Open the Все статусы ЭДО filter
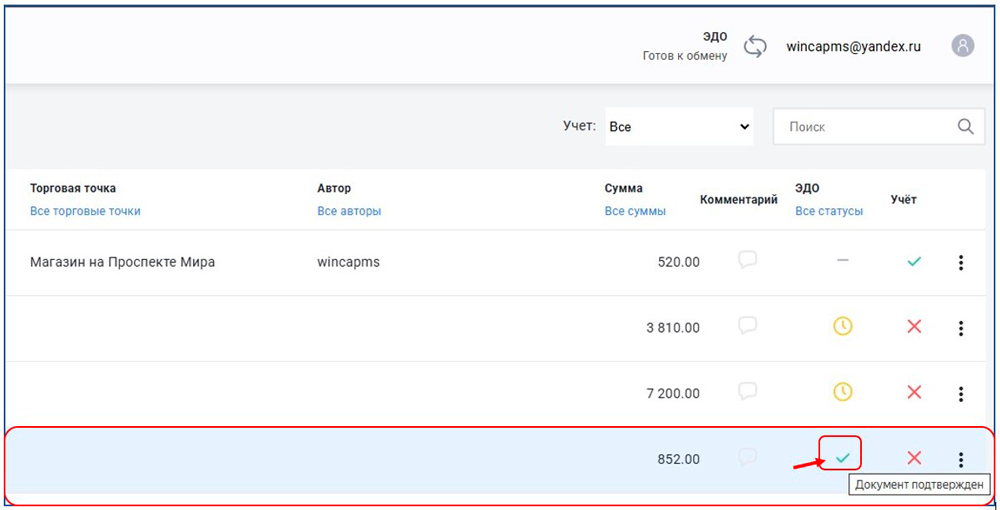Viewport: 1000px width, 510px height. click(828, 211)
